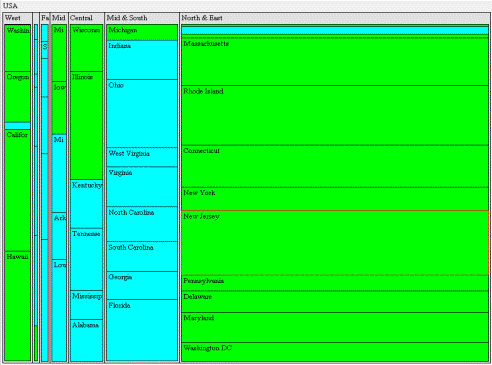Viewport: 492px width, 365px height.
Task: Click the Michigan cell
Action: pos(142,32)
